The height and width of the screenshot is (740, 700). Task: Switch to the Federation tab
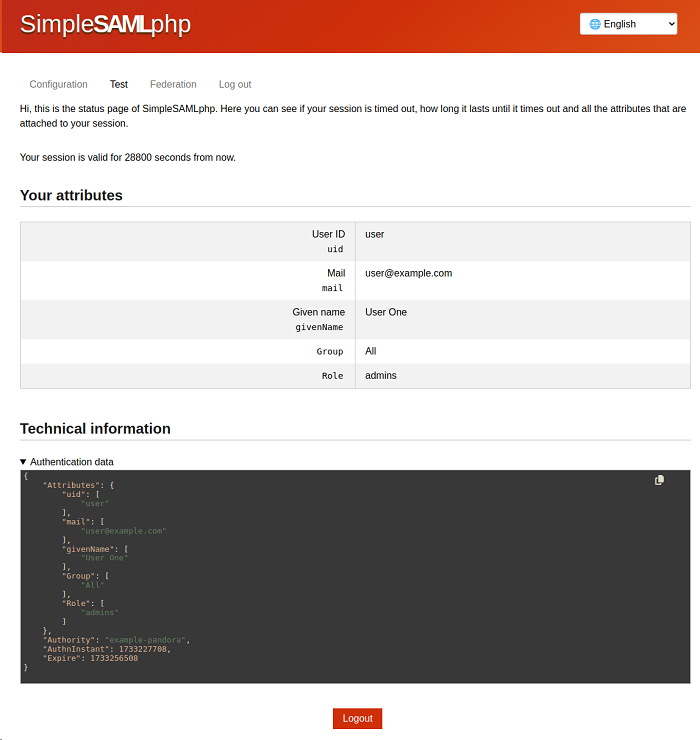click(x=173, y=84)
